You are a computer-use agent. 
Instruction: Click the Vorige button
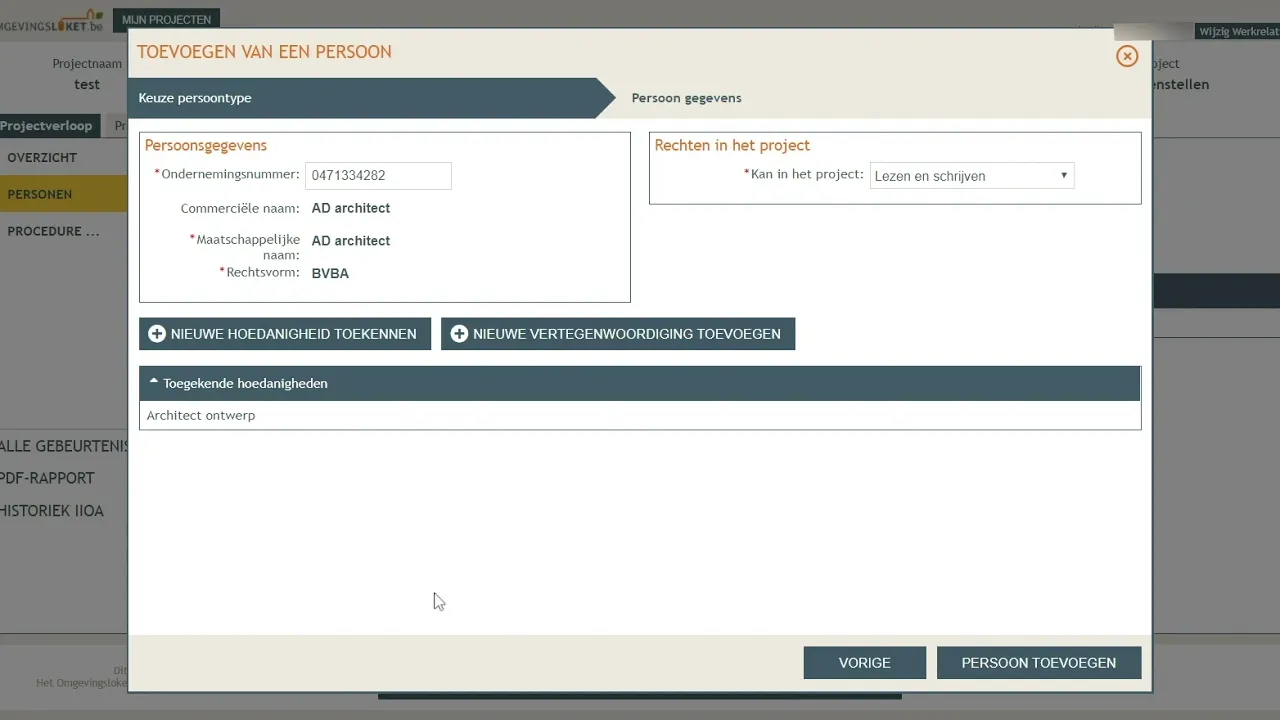(864, 663)
